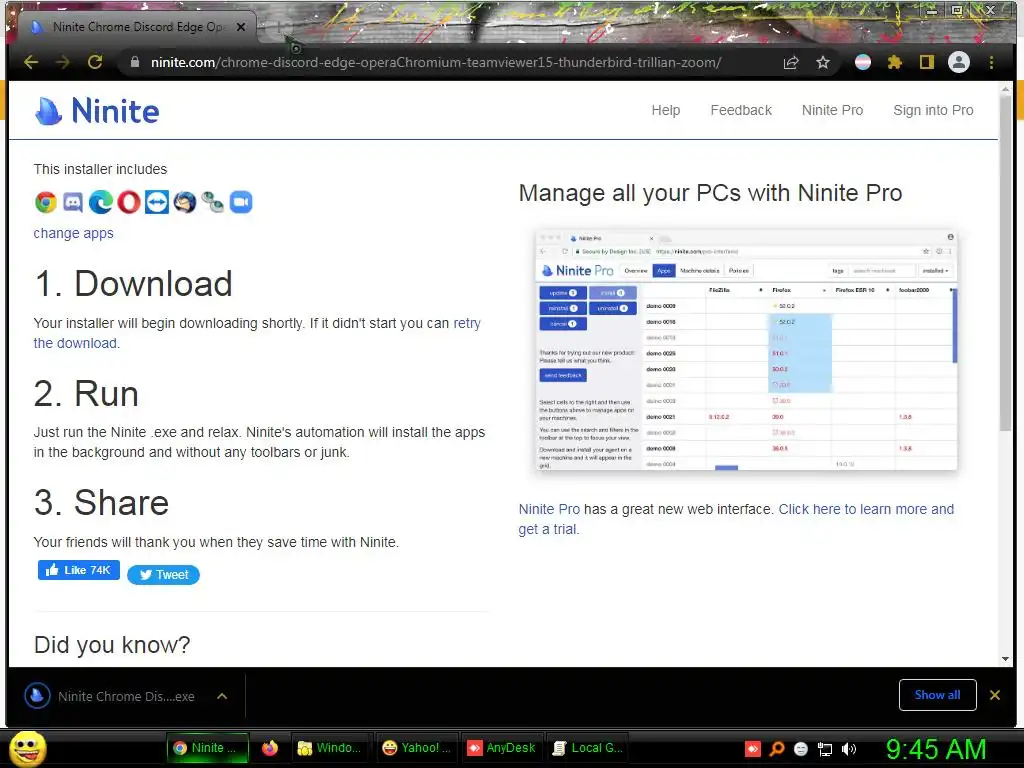Bookmark page with the star icon
This screenshot has width=1024, height=768.
[x=823, y=63]
